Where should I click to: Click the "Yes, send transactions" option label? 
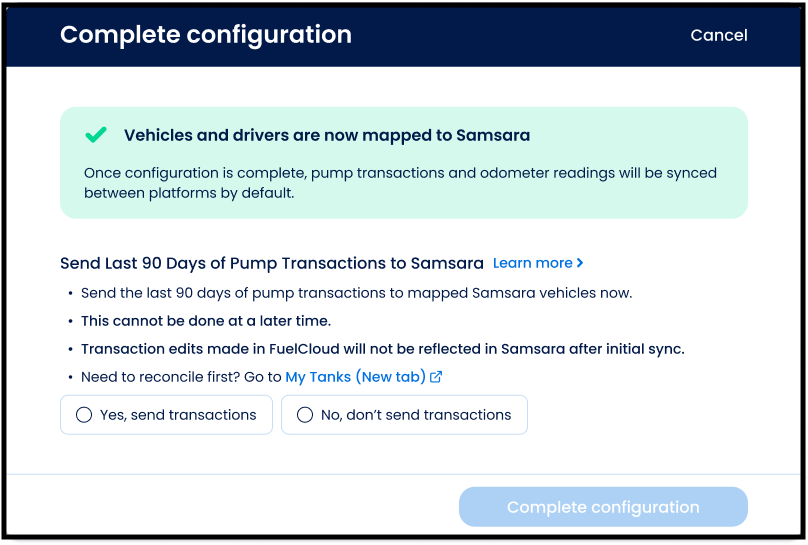point(178,415)
